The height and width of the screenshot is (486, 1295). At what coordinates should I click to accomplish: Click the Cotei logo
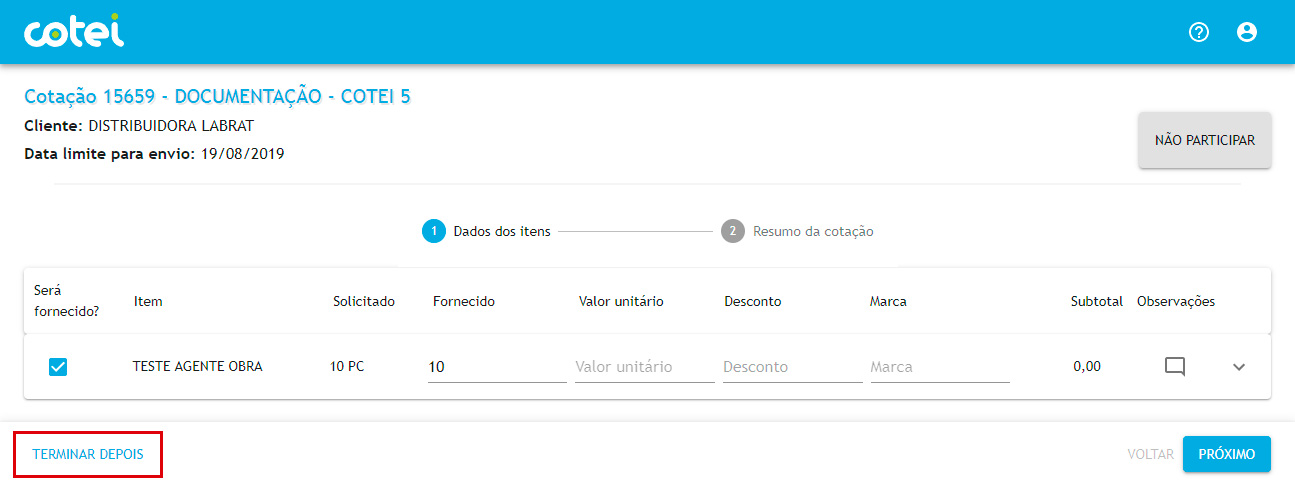click(74, 32)
